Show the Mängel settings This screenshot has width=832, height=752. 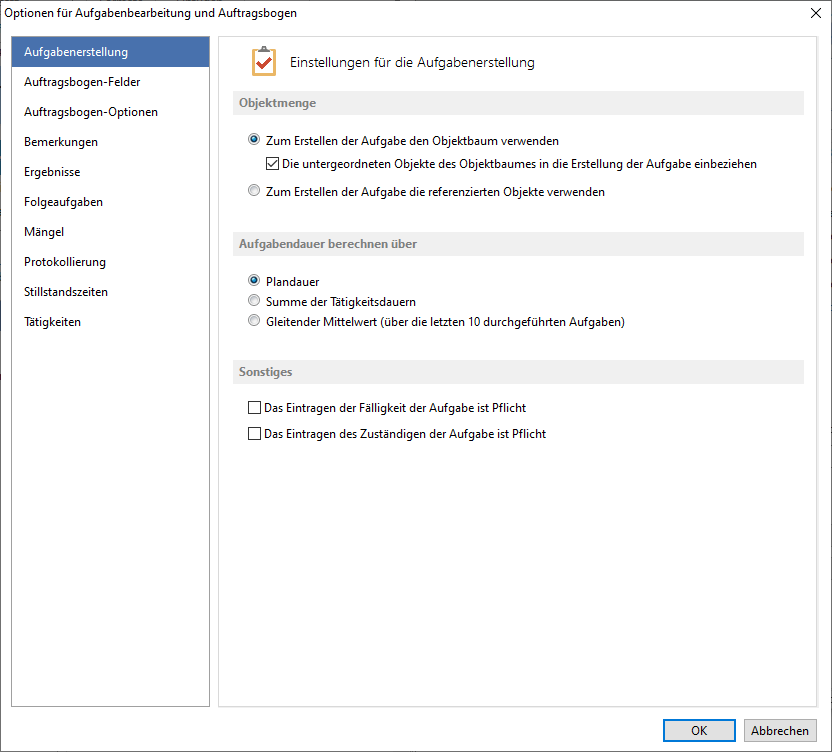110,232
